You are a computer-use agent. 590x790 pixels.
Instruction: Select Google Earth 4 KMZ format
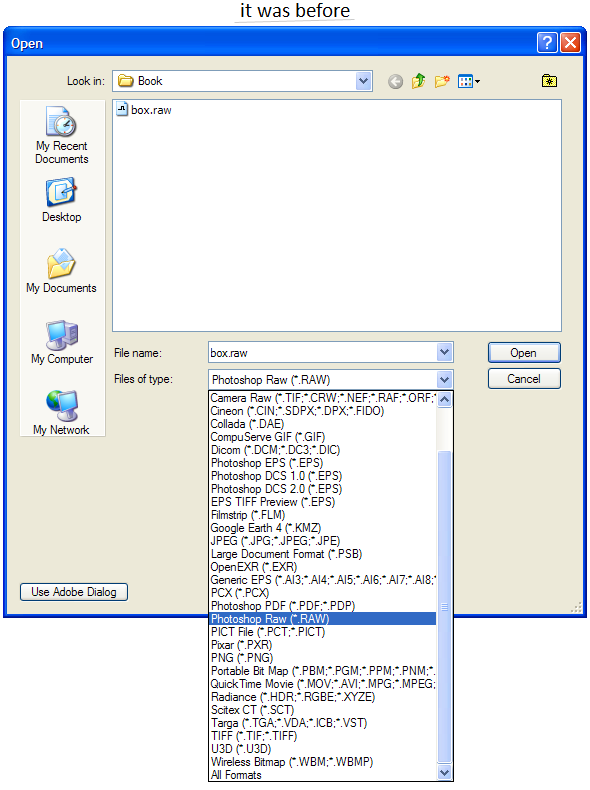pyautogui.click(x=322, y=528)
